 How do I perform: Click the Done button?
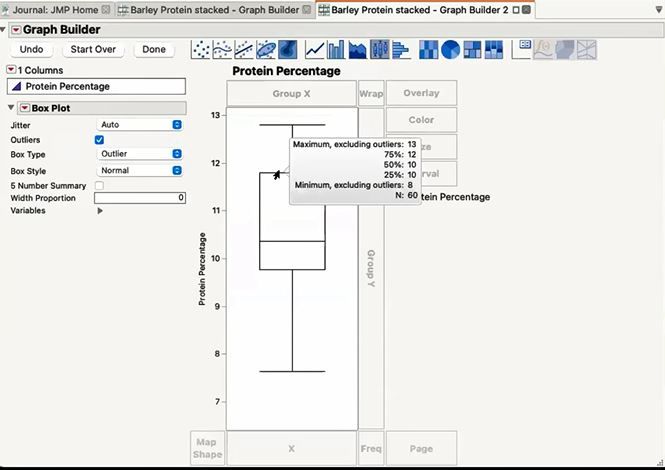coord(154,49)
